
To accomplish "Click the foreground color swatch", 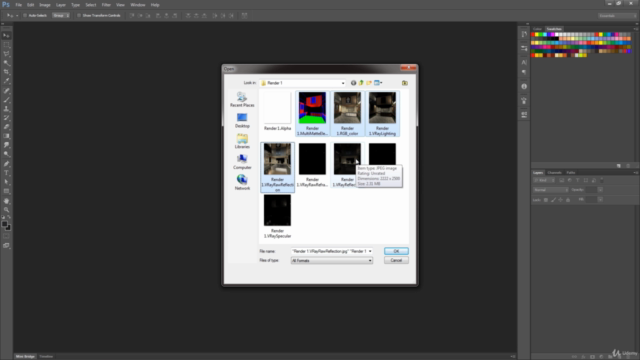I will [x=4, y=224].
